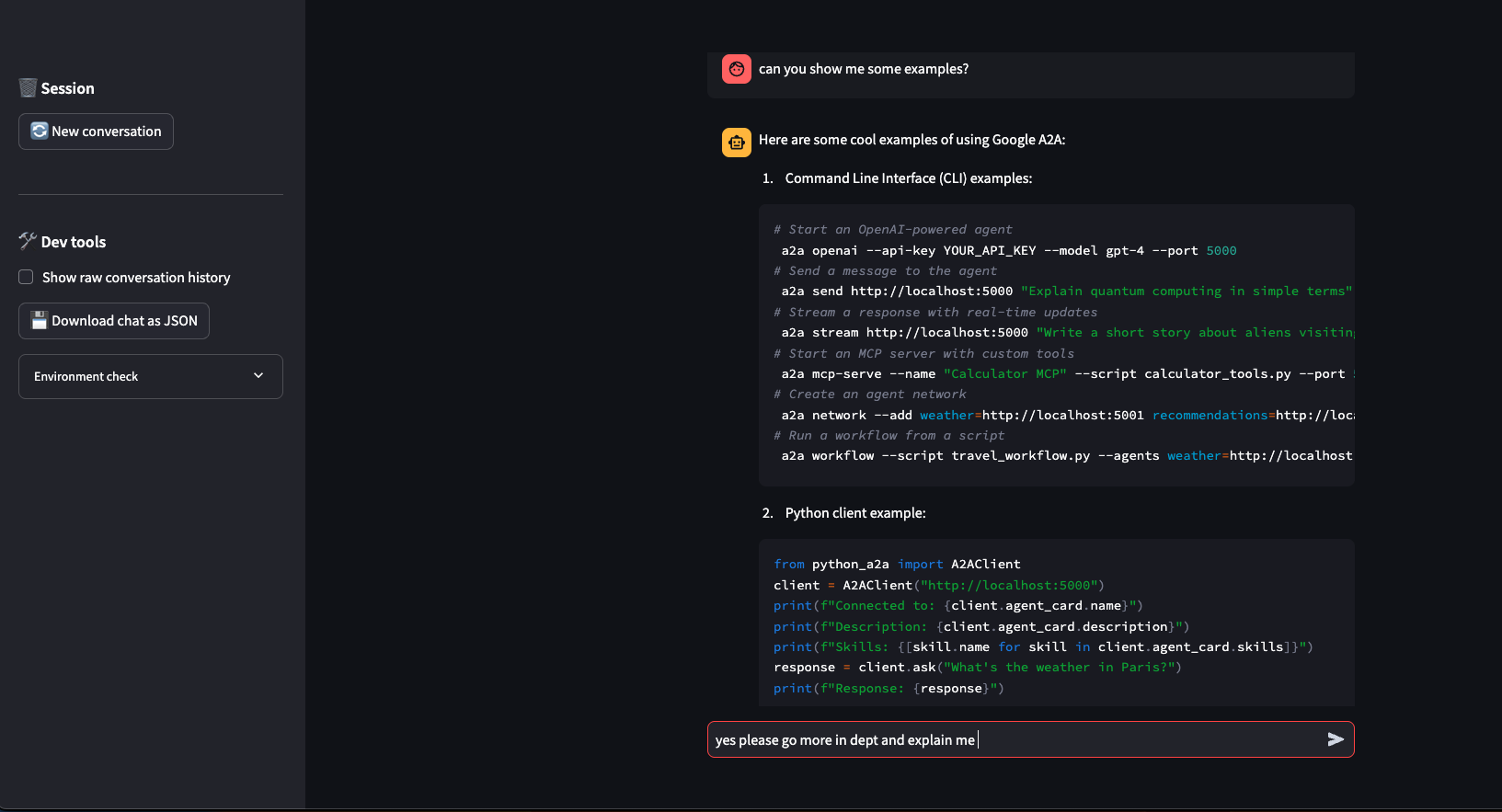Click the 'a2a workflow --script' code line
Viewport: 1502px width, 812px height.
1067,455
